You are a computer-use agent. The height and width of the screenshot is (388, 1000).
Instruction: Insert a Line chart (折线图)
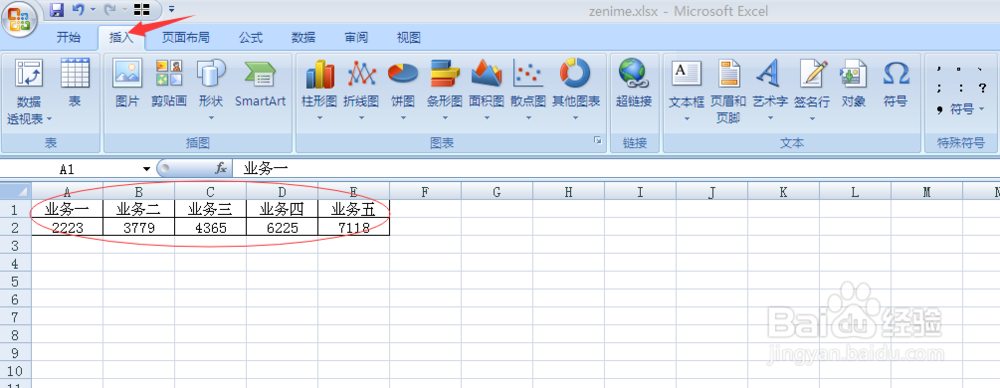[x=361, y=89]
